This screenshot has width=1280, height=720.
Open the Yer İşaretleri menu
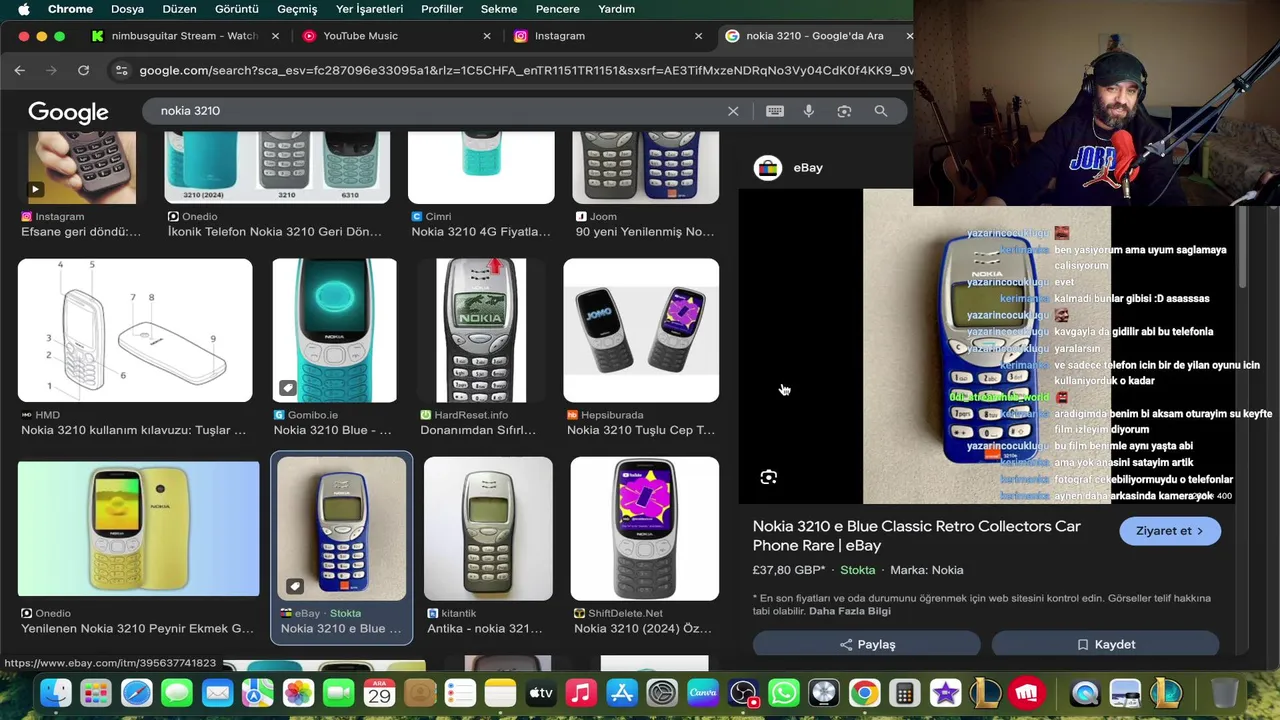369,9
